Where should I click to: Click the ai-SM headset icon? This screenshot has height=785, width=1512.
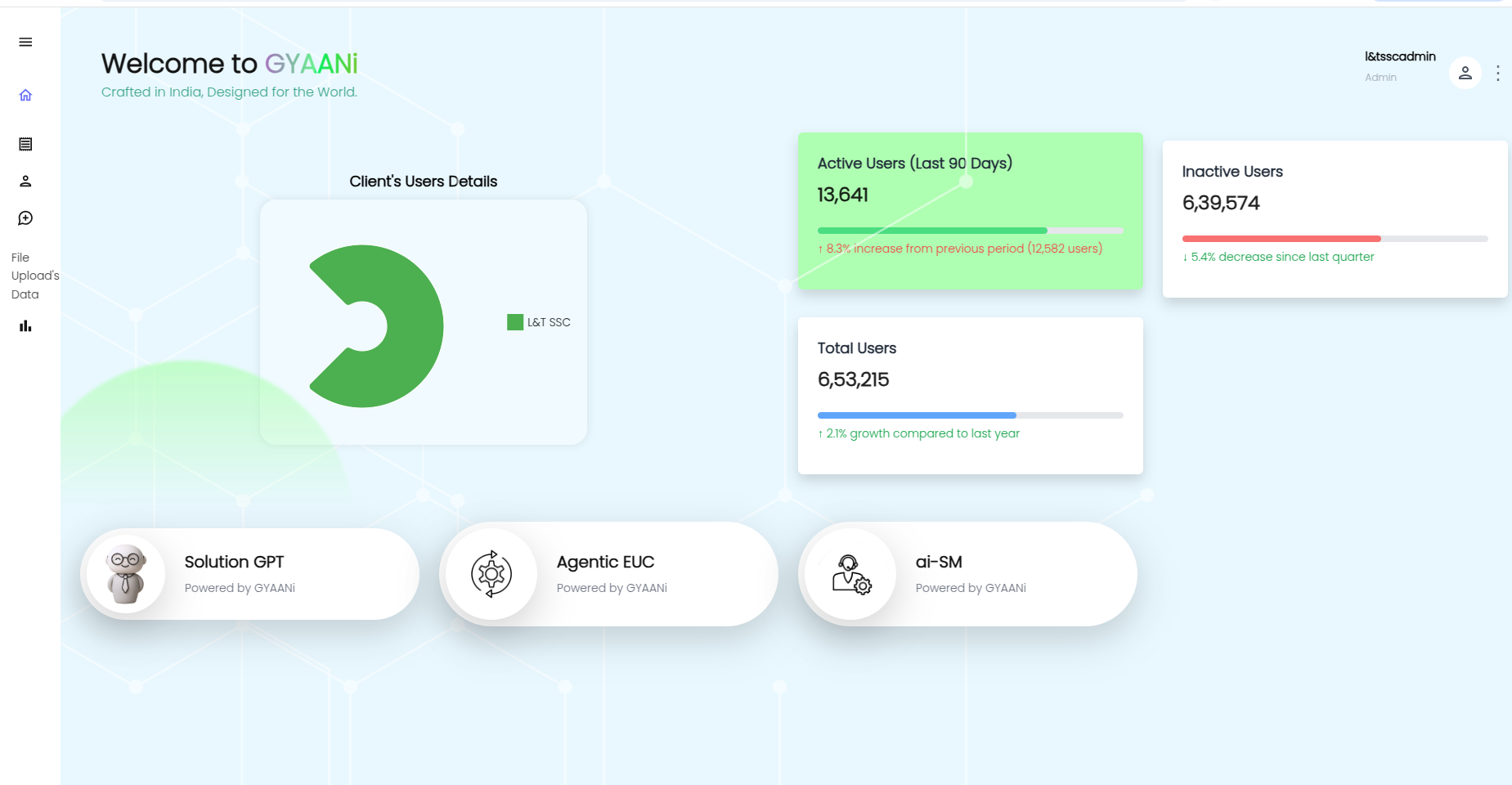click(850, 573)
